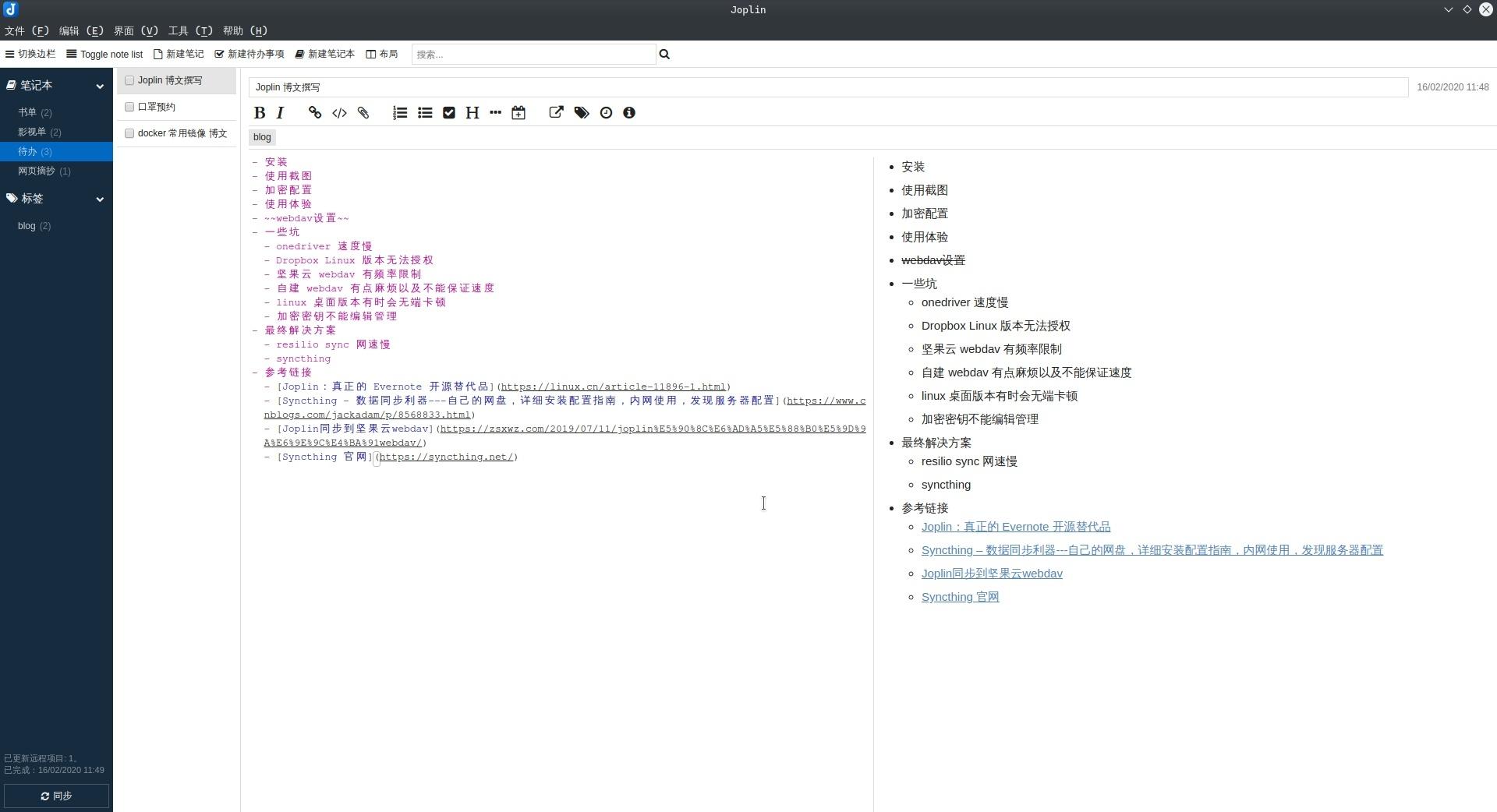
Task: Apply italic formatting in editor toolbar
Action: (x=280, y=113)
